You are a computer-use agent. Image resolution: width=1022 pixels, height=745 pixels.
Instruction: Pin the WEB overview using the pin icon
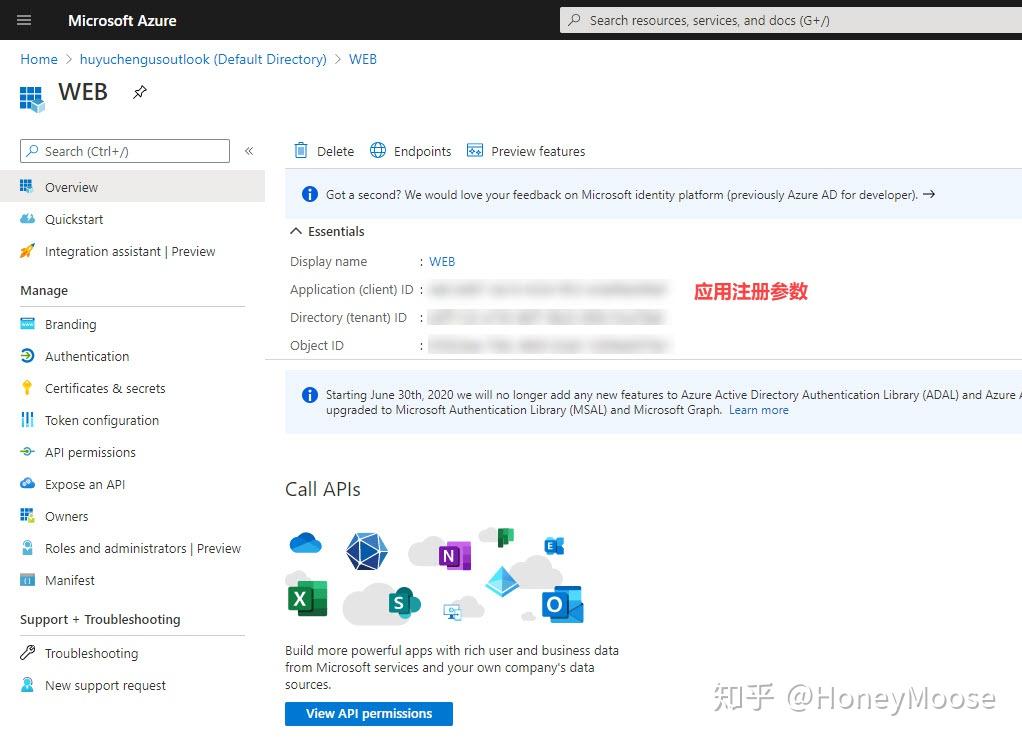(x=139, y=91)
